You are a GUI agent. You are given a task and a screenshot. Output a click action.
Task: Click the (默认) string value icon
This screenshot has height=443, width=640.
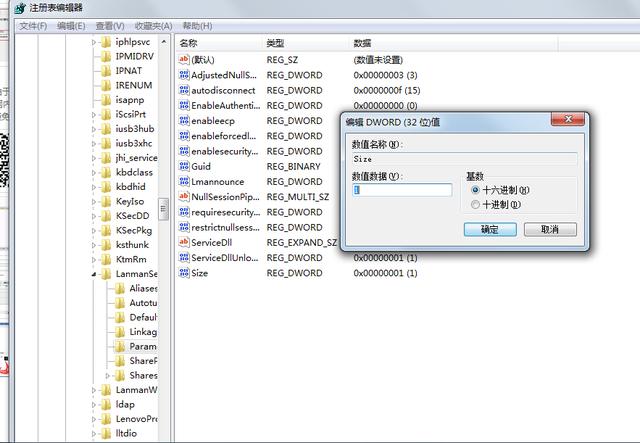(x=184, y=60)
